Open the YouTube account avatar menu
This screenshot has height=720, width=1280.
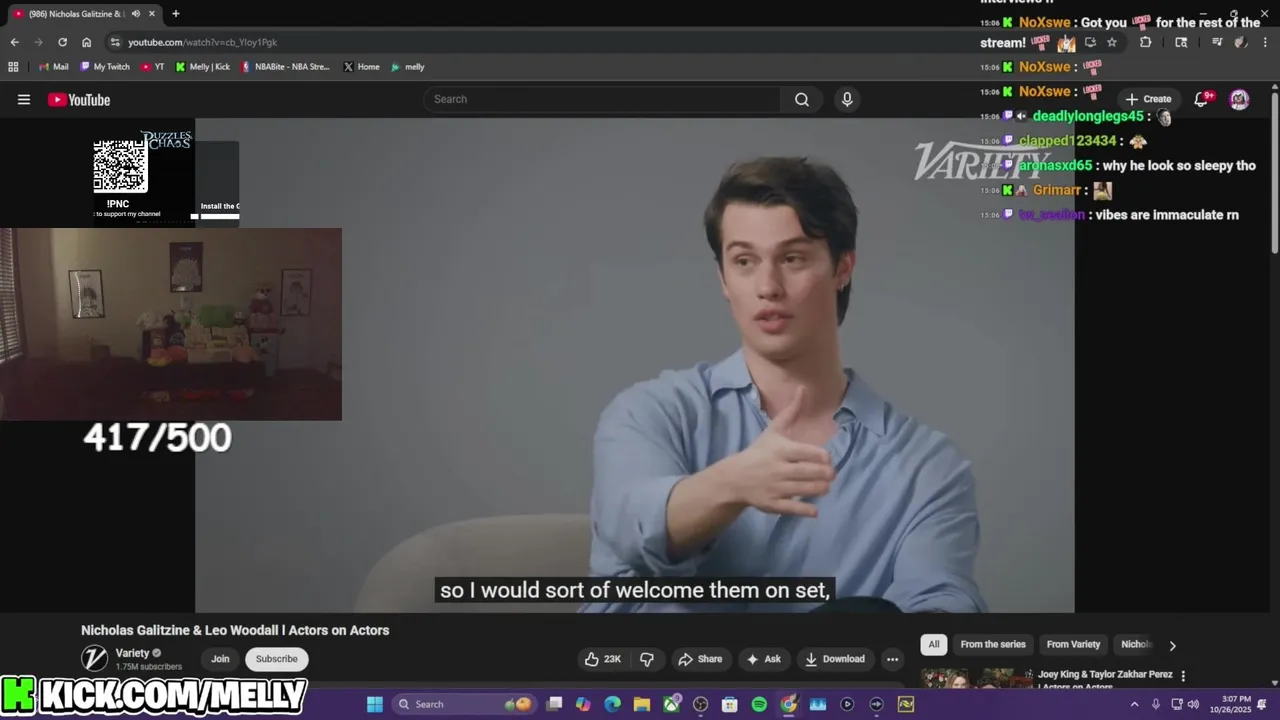click(1239, 99)
